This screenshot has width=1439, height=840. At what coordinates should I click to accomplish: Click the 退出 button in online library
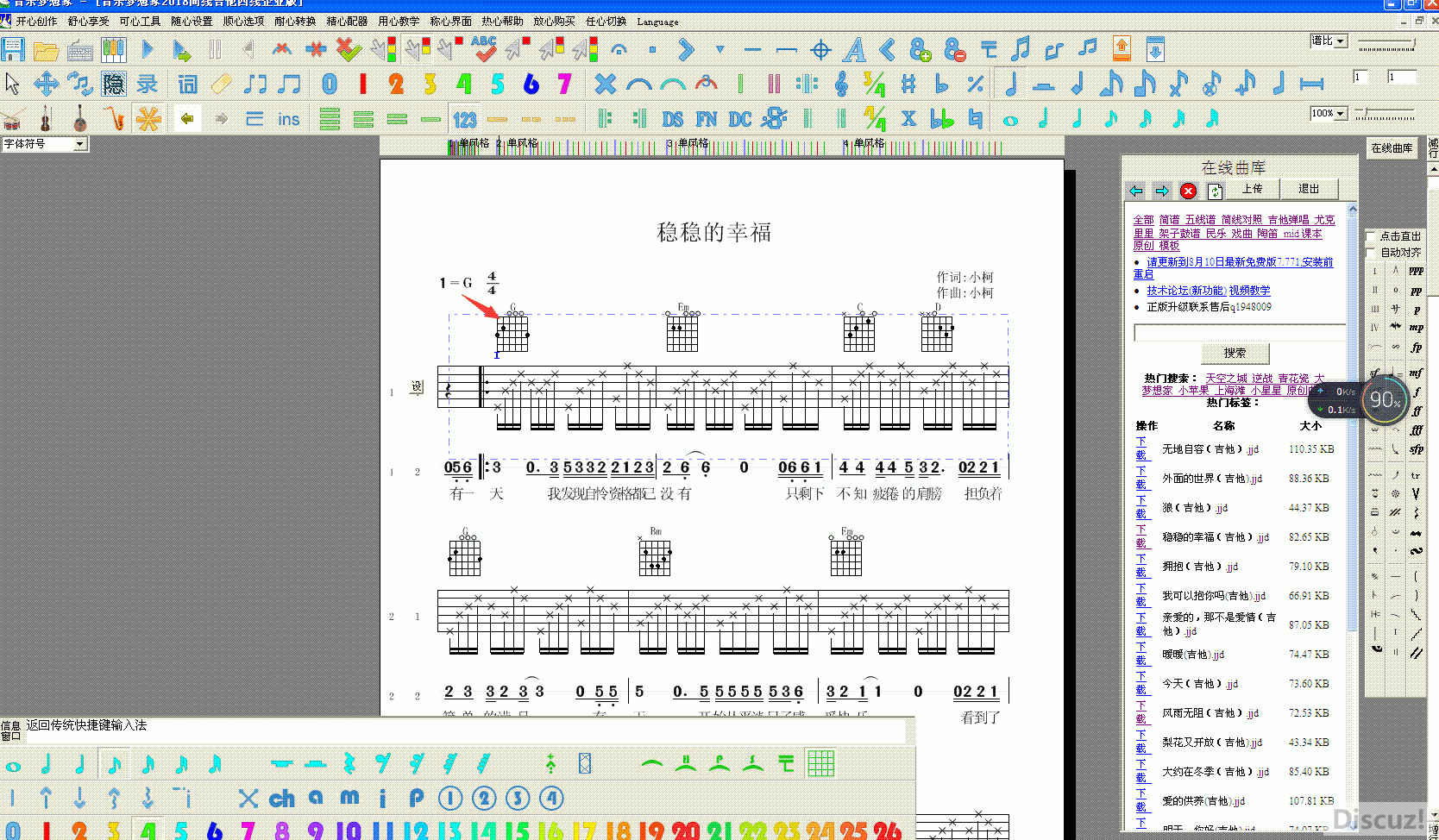tap(1309, 189)
